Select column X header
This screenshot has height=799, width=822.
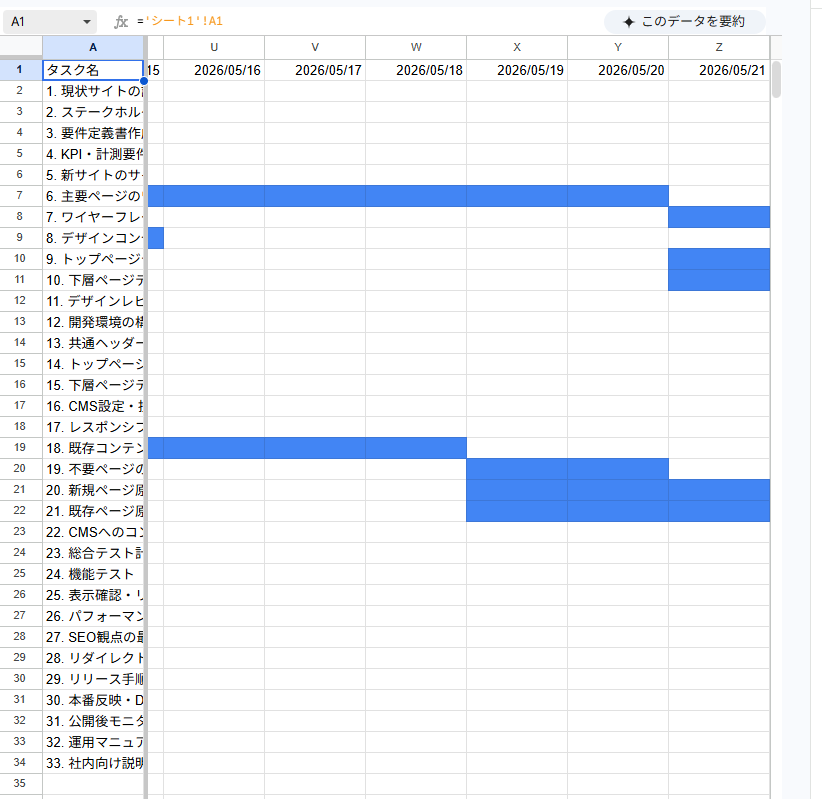coord(517,47)
